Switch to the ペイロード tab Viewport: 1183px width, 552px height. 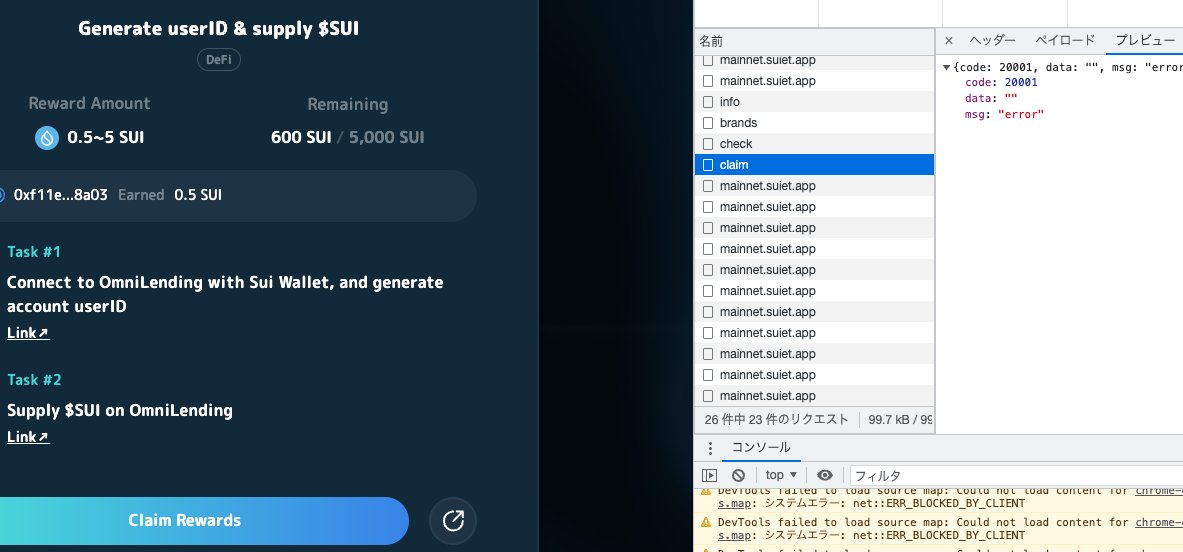[1065, 41]
